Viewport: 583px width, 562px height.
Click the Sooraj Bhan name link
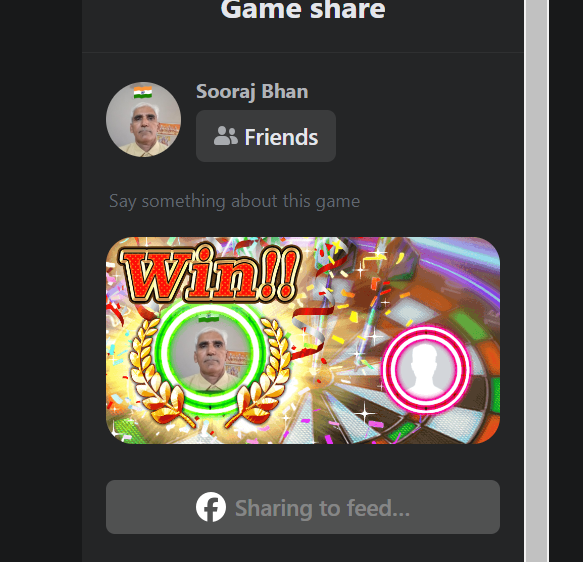[x=252, y=91]
